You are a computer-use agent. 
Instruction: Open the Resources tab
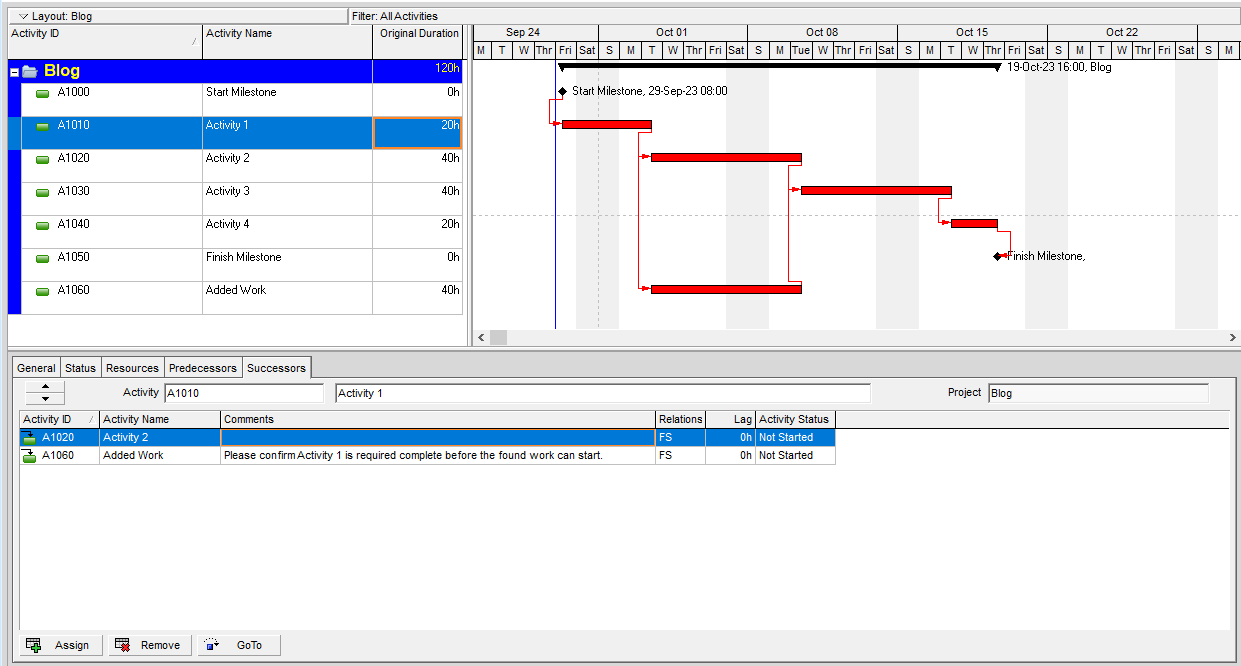tap(132, 368)
